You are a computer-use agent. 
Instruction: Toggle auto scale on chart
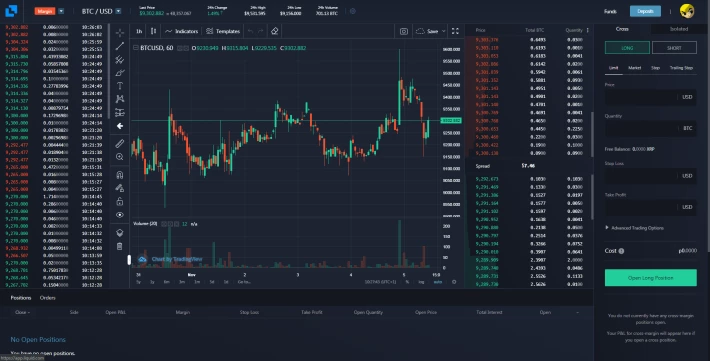point(438,282)
